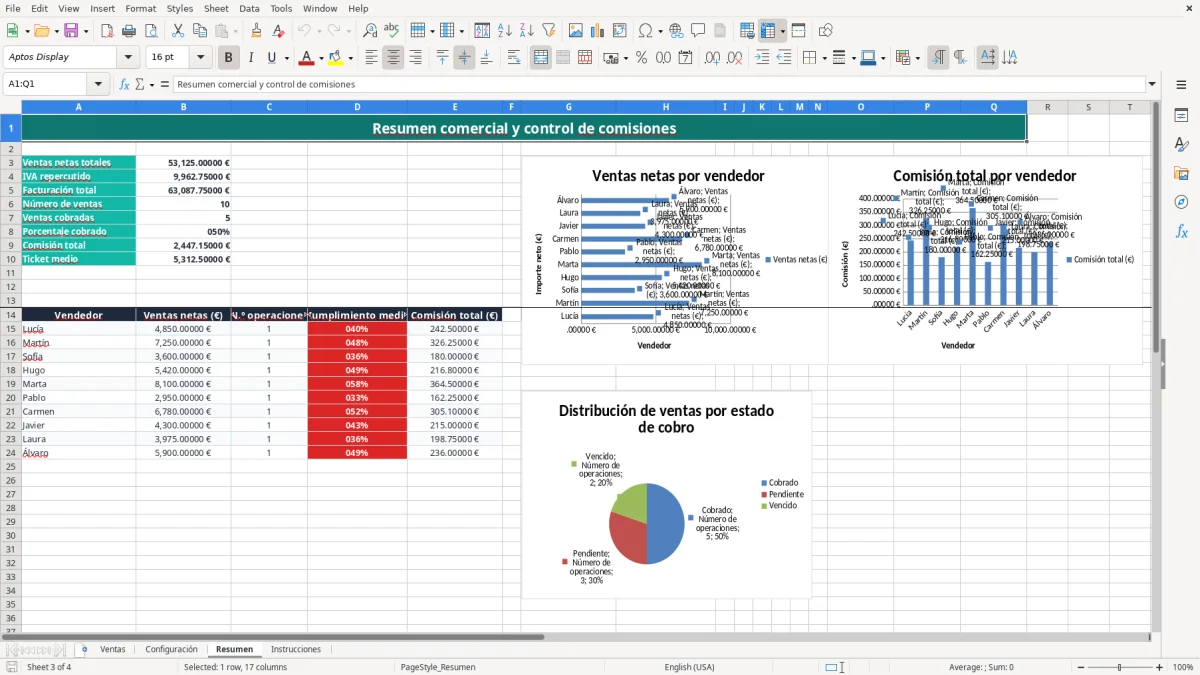Viewport: 1200px width, 675px height.
Task: Switch to the Instrucciones sheet tab
Action: coord(296,649)
